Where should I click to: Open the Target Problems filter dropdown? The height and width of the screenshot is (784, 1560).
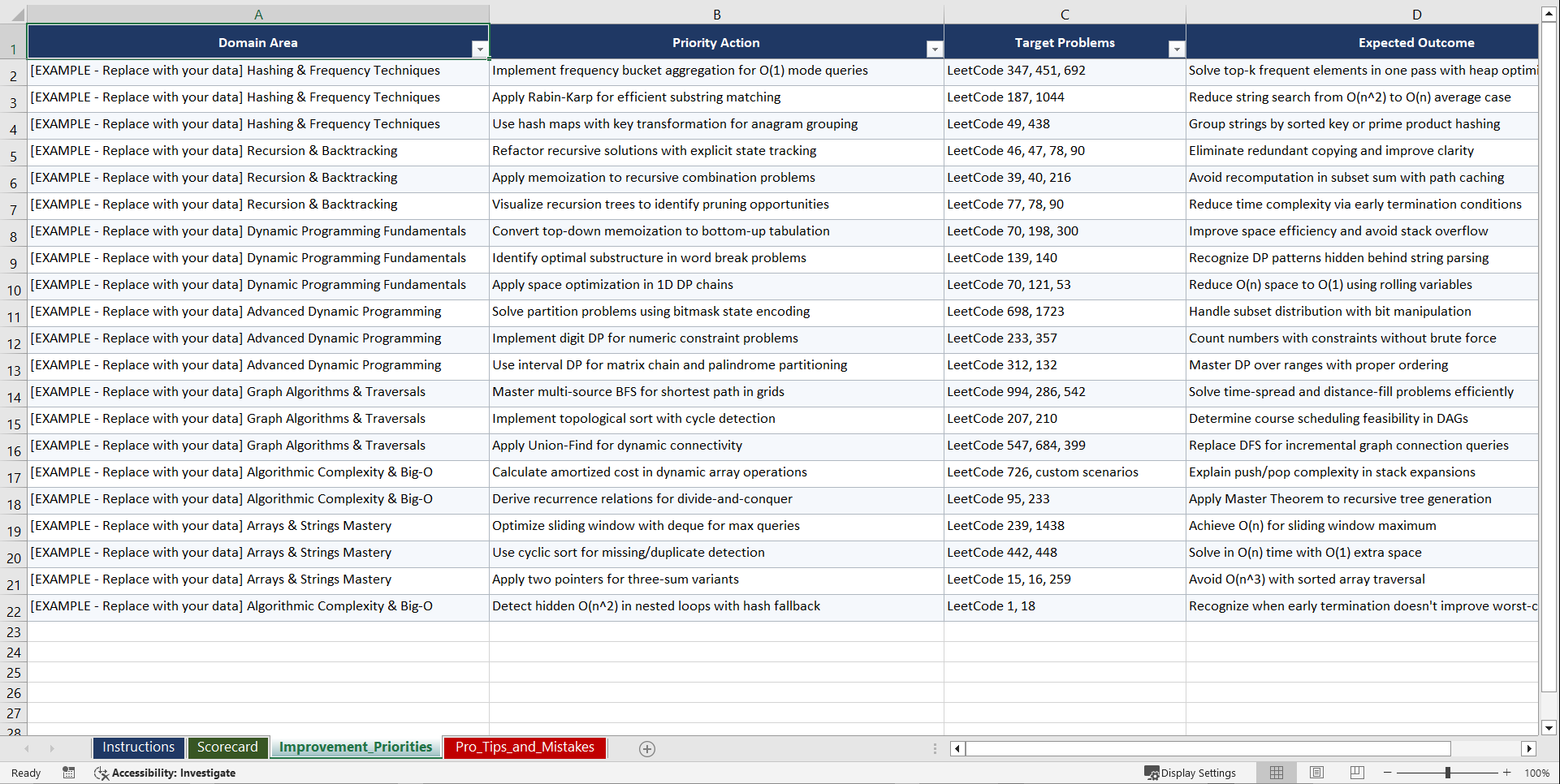[1176, 49]
